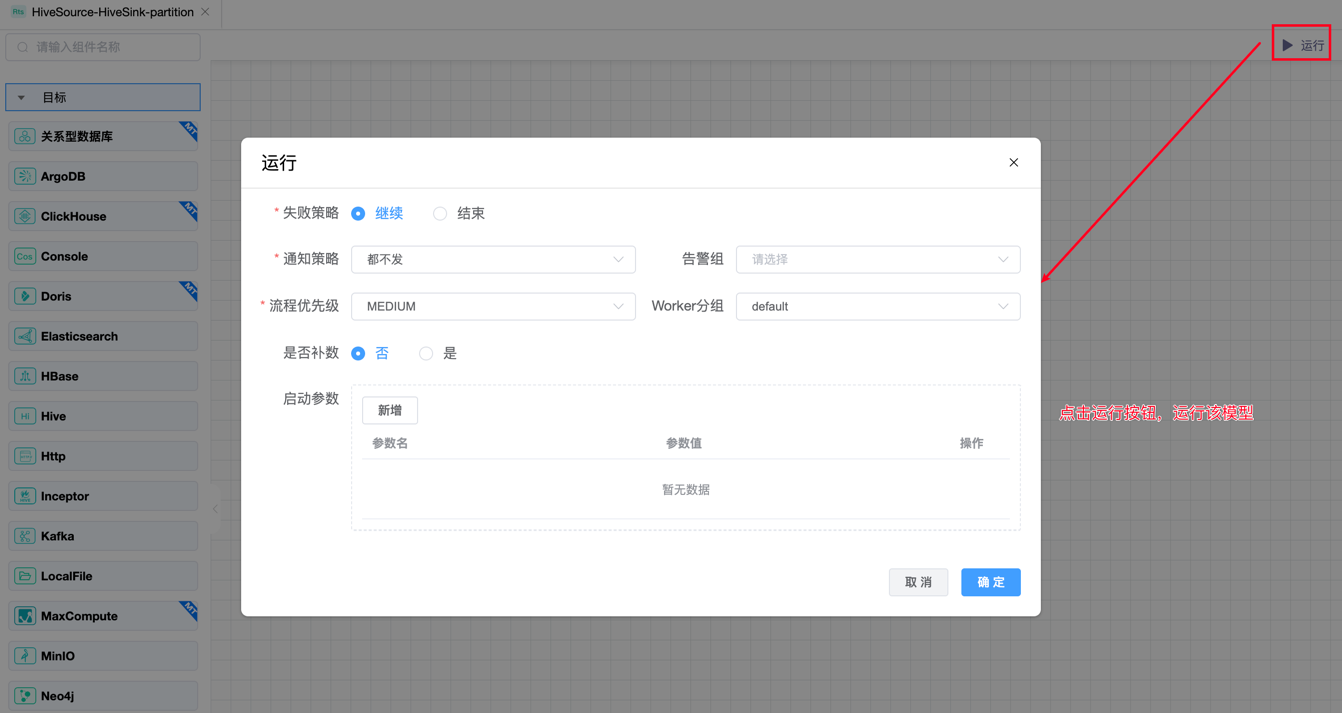This screenshot has width=1342, height=713.
Task: Enable 是 option for 是否补数
Action: [426, 354]
